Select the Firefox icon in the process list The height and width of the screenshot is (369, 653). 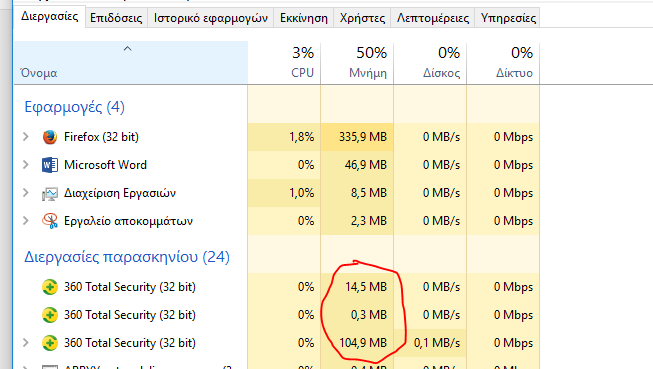pos(50,137)
